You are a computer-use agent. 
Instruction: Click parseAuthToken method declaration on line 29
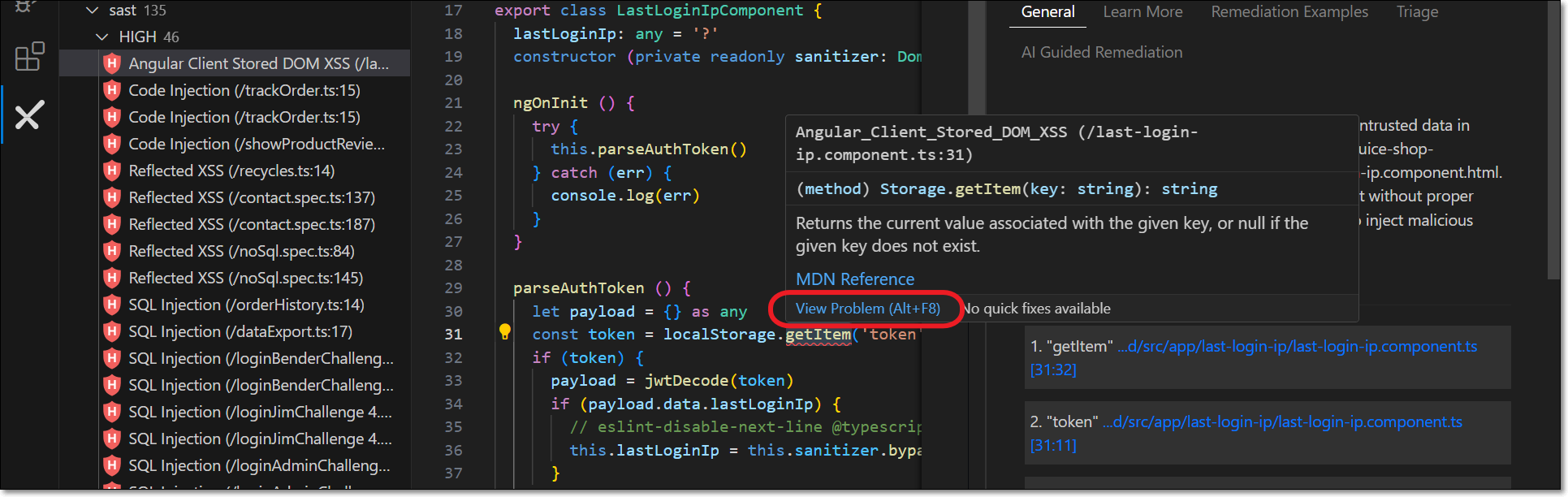pos(578,288)
